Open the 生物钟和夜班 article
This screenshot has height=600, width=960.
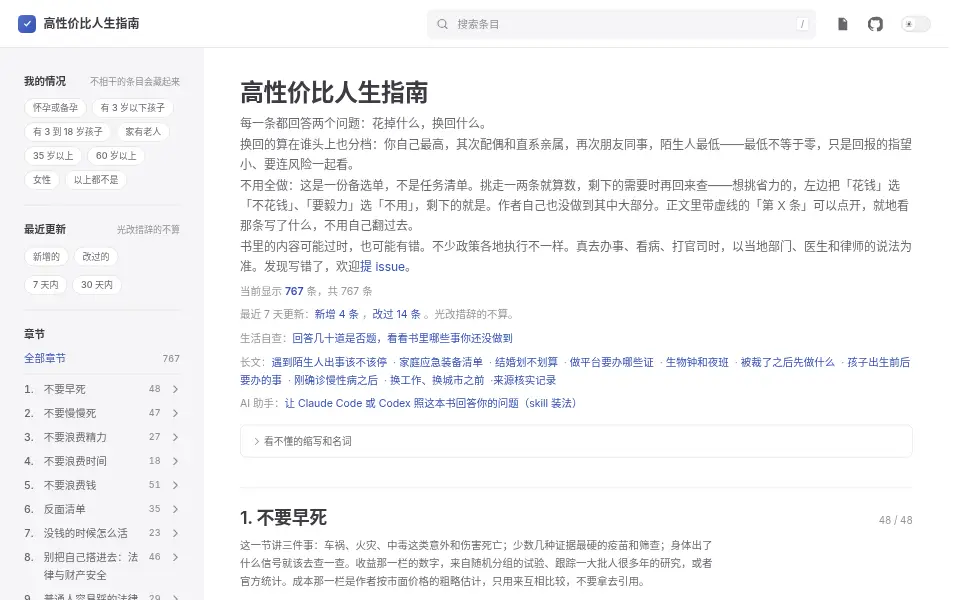[697, 362]
